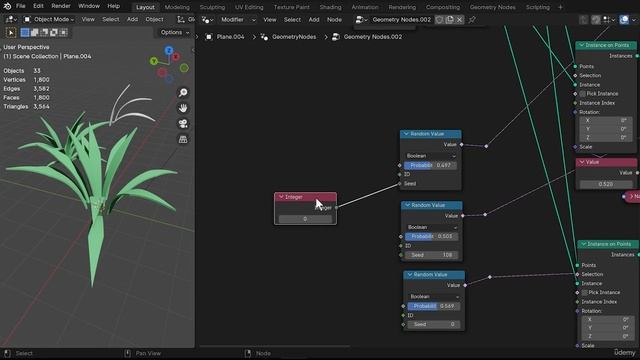
Task: Click the red X axis gizmo ball
Action: (176, 57)
